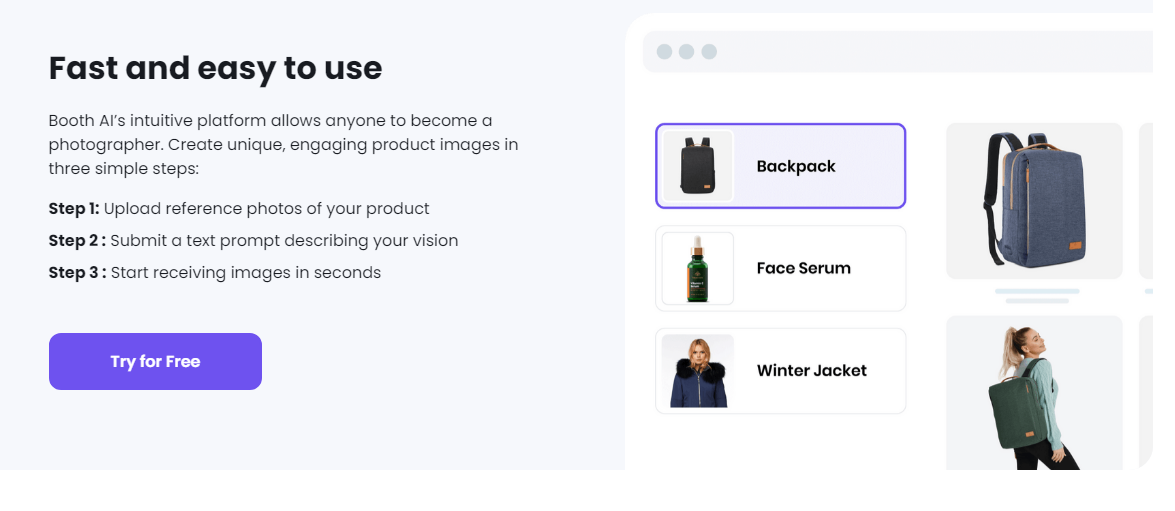This screenshot has height=511, width=1175.
Task: Click the Step 2 text prompt line
Action: (253, 241)
